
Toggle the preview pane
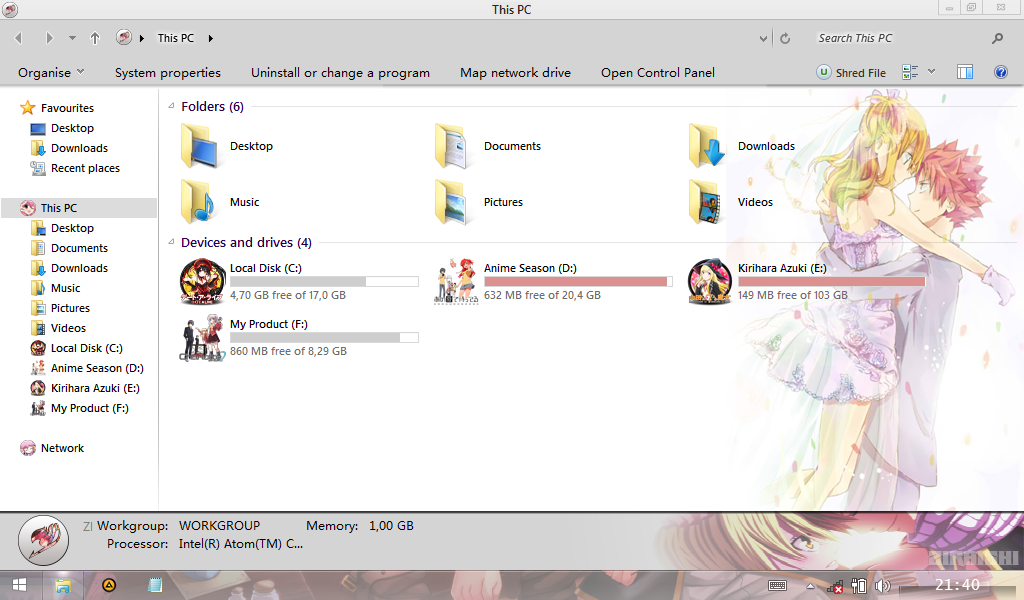pos(965,72)
